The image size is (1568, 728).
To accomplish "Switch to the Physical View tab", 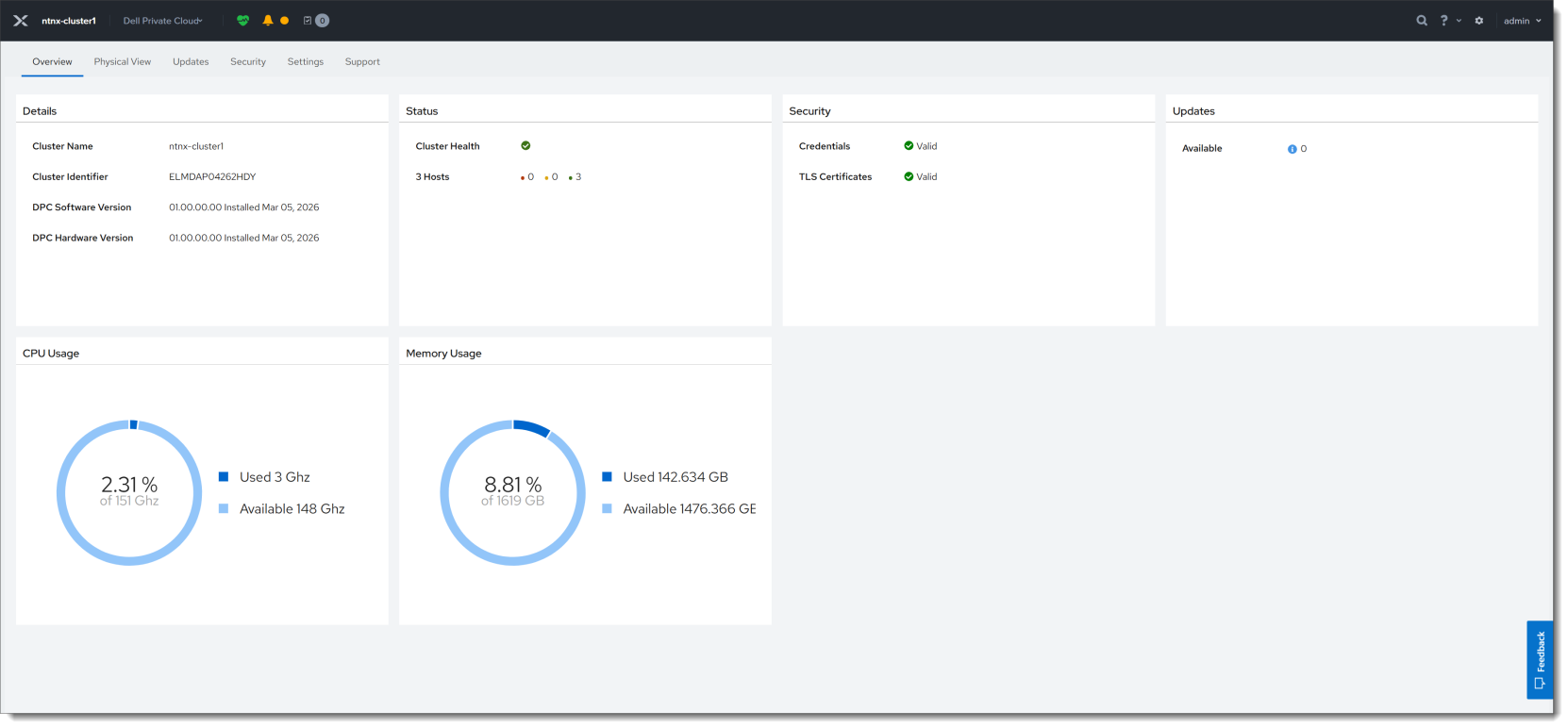I will [x=123, y=62].
